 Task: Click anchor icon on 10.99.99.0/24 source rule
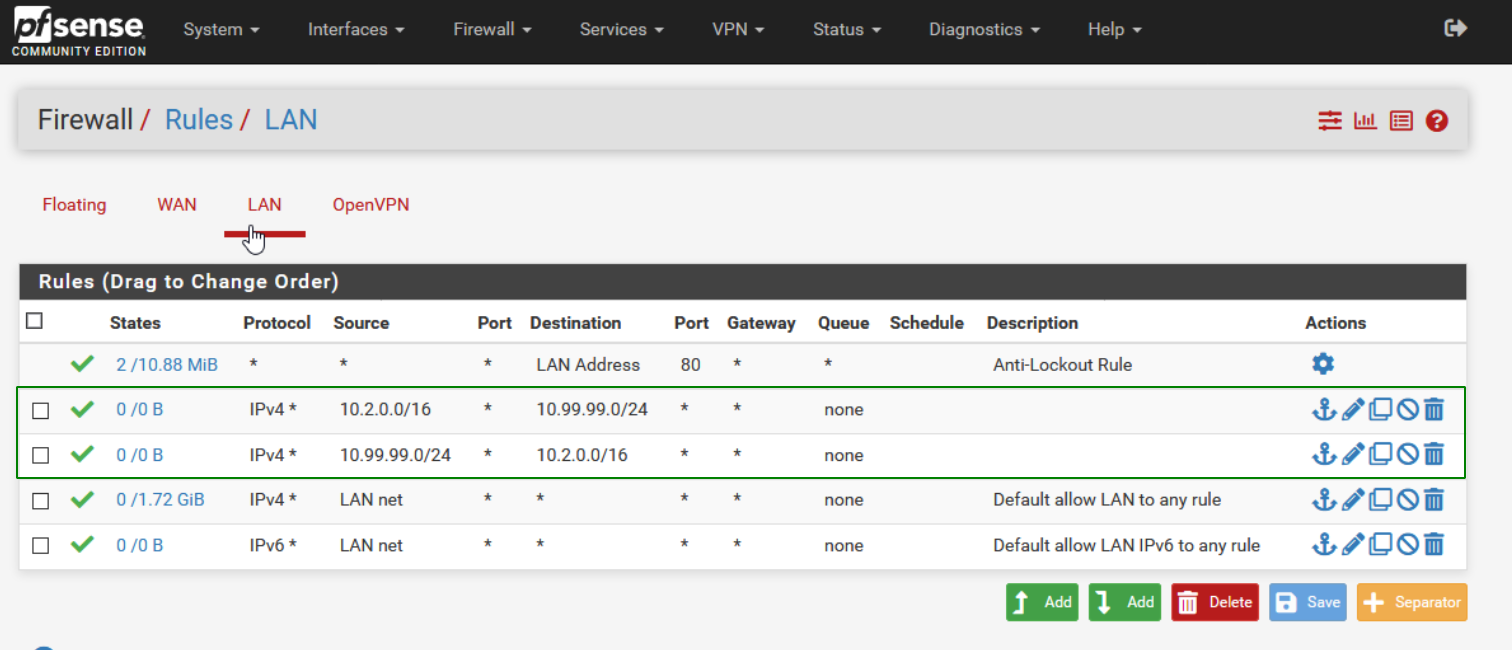click(1324, 454)
